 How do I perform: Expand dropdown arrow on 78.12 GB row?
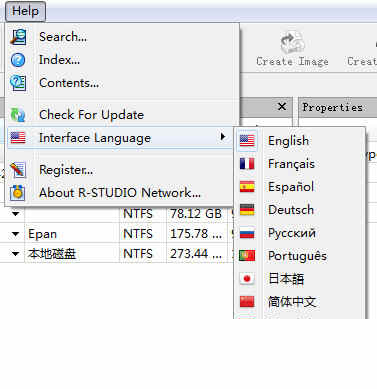[15, 214]
